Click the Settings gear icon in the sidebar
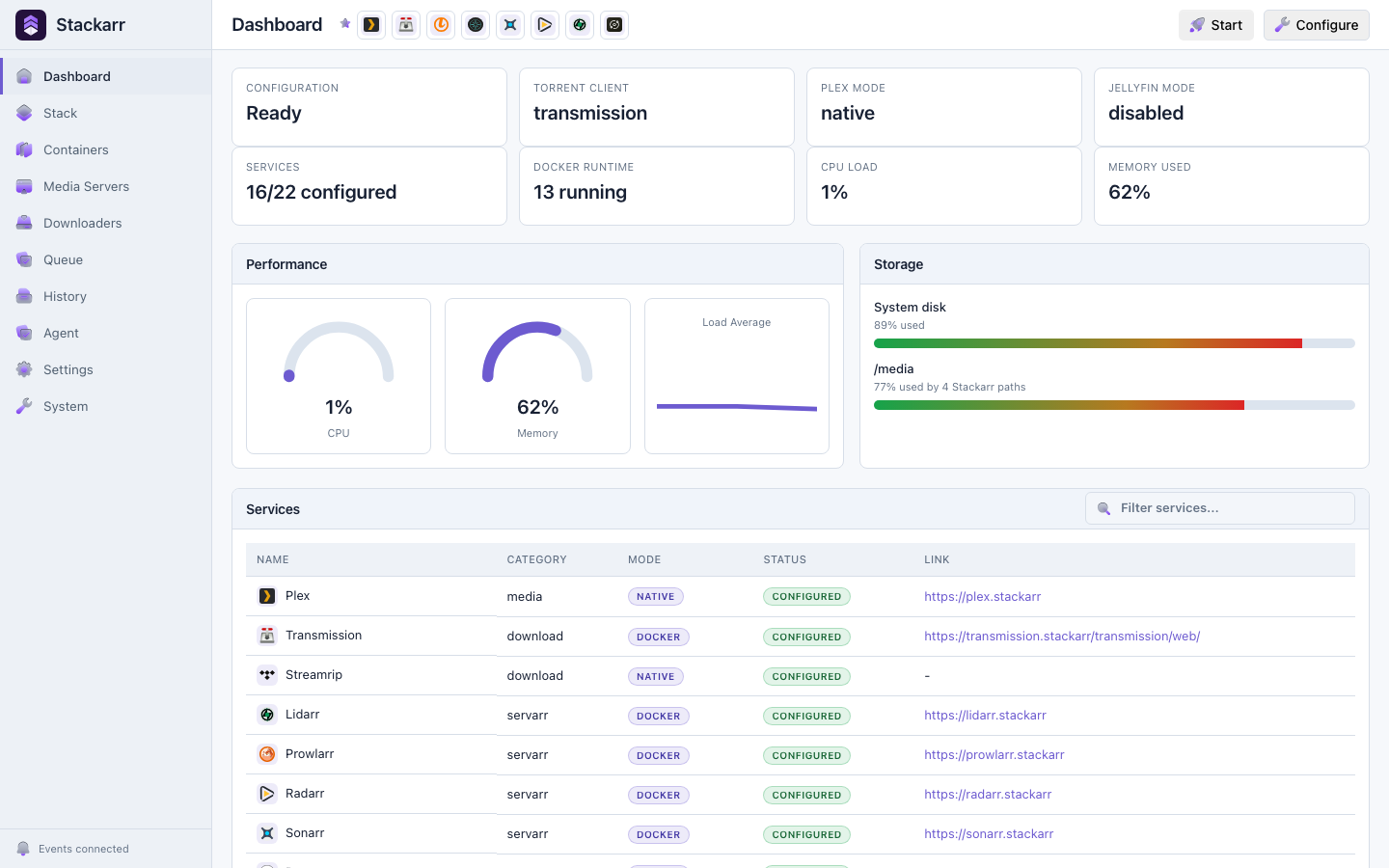The width and height of the screenshot is (1389, 868). pos(24,369)
